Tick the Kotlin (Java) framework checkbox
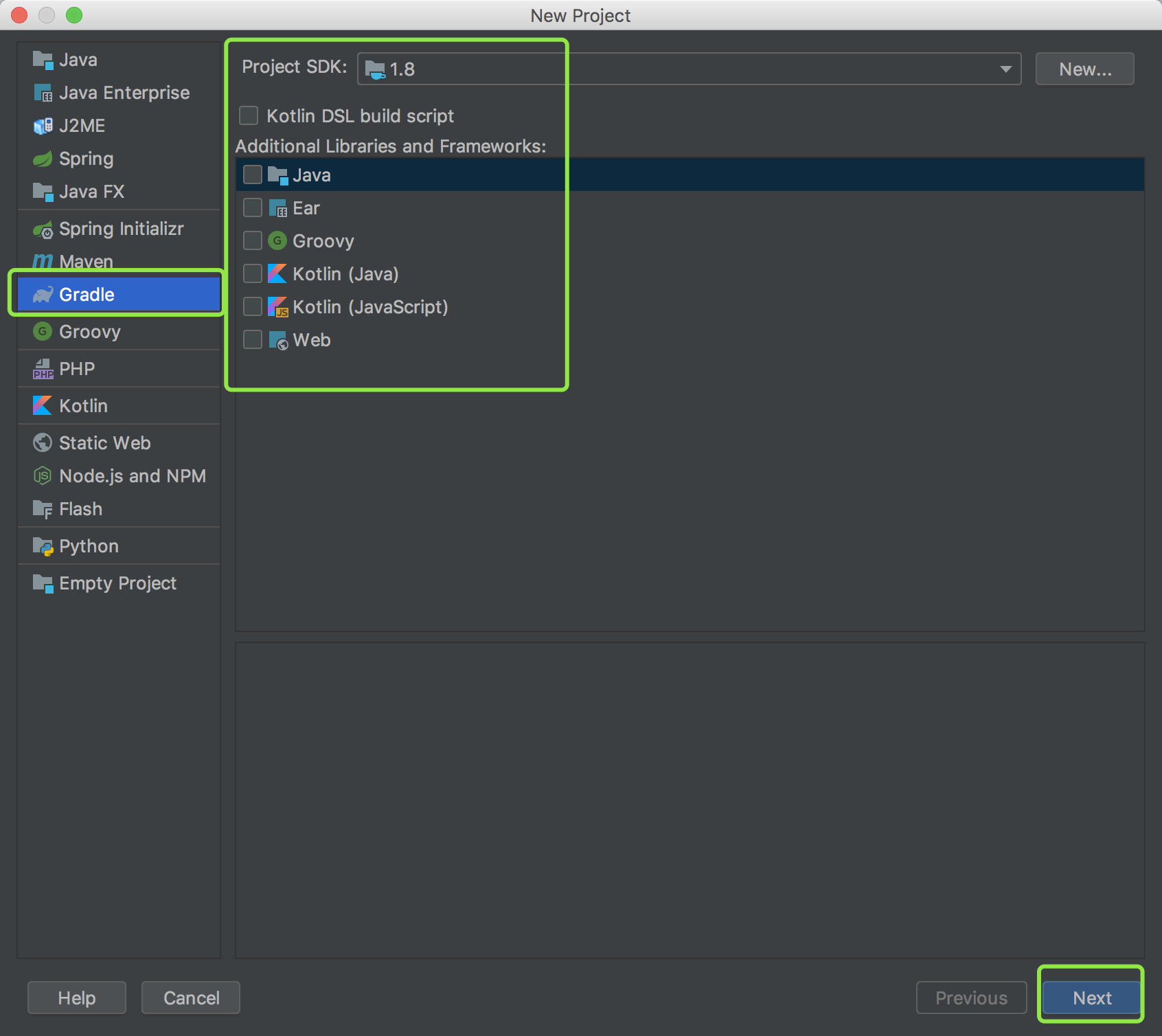1162x1036 pixels. (253, 273)
